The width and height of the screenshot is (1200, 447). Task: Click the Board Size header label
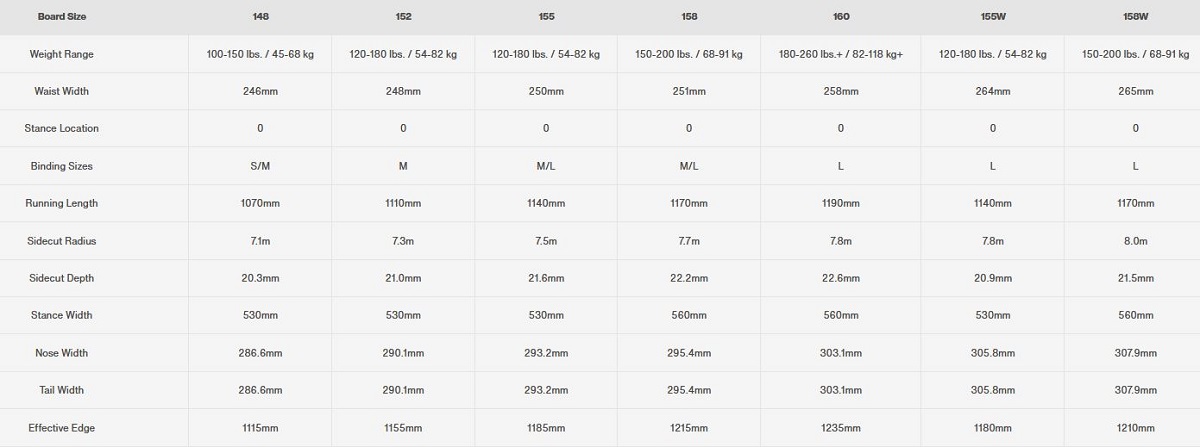point(62,17)
